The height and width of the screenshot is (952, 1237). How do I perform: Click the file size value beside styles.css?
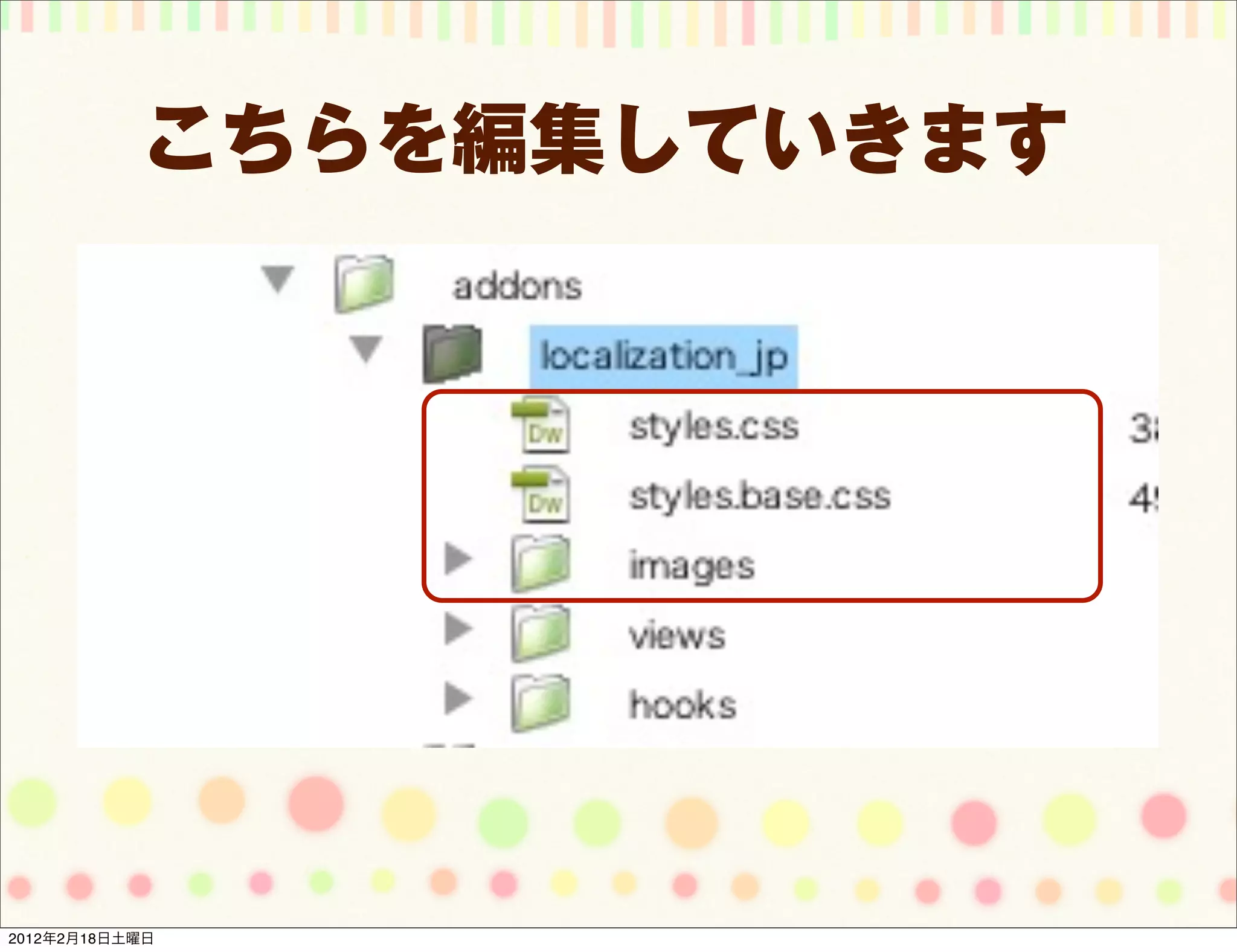[1143, 429]
